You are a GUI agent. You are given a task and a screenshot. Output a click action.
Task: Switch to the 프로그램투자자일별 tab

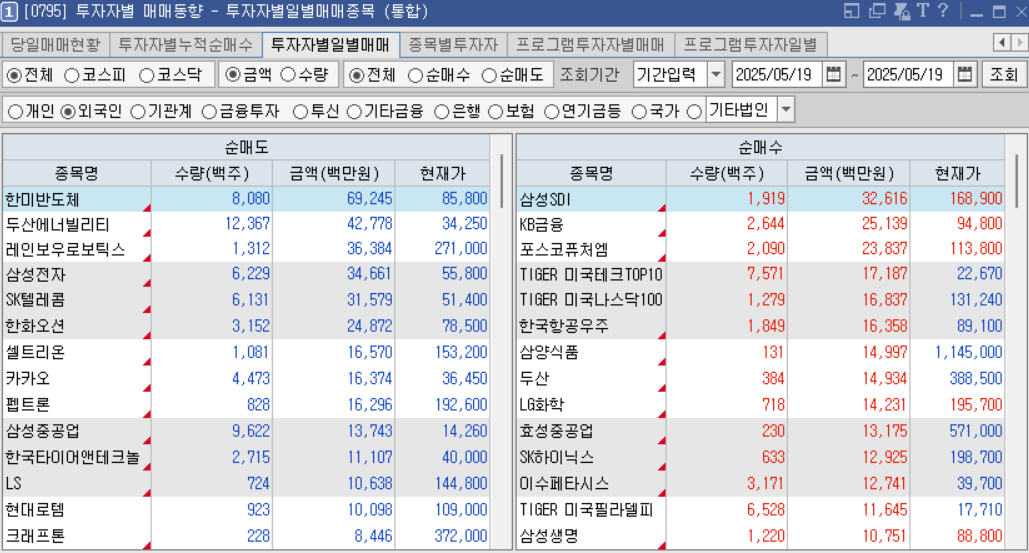[x=750, y=45]
